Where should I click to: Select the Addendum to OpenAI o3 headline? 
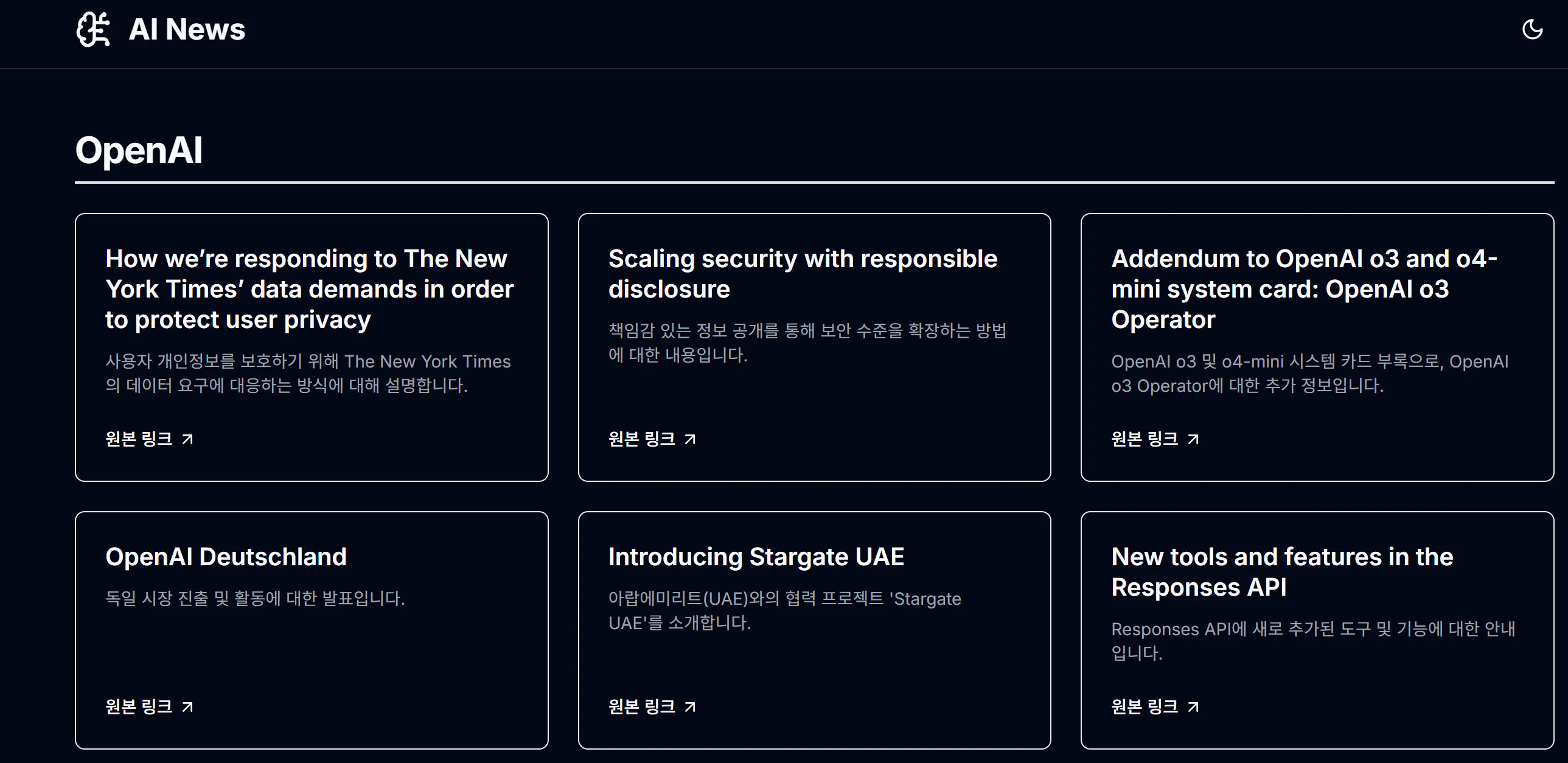1305,289
